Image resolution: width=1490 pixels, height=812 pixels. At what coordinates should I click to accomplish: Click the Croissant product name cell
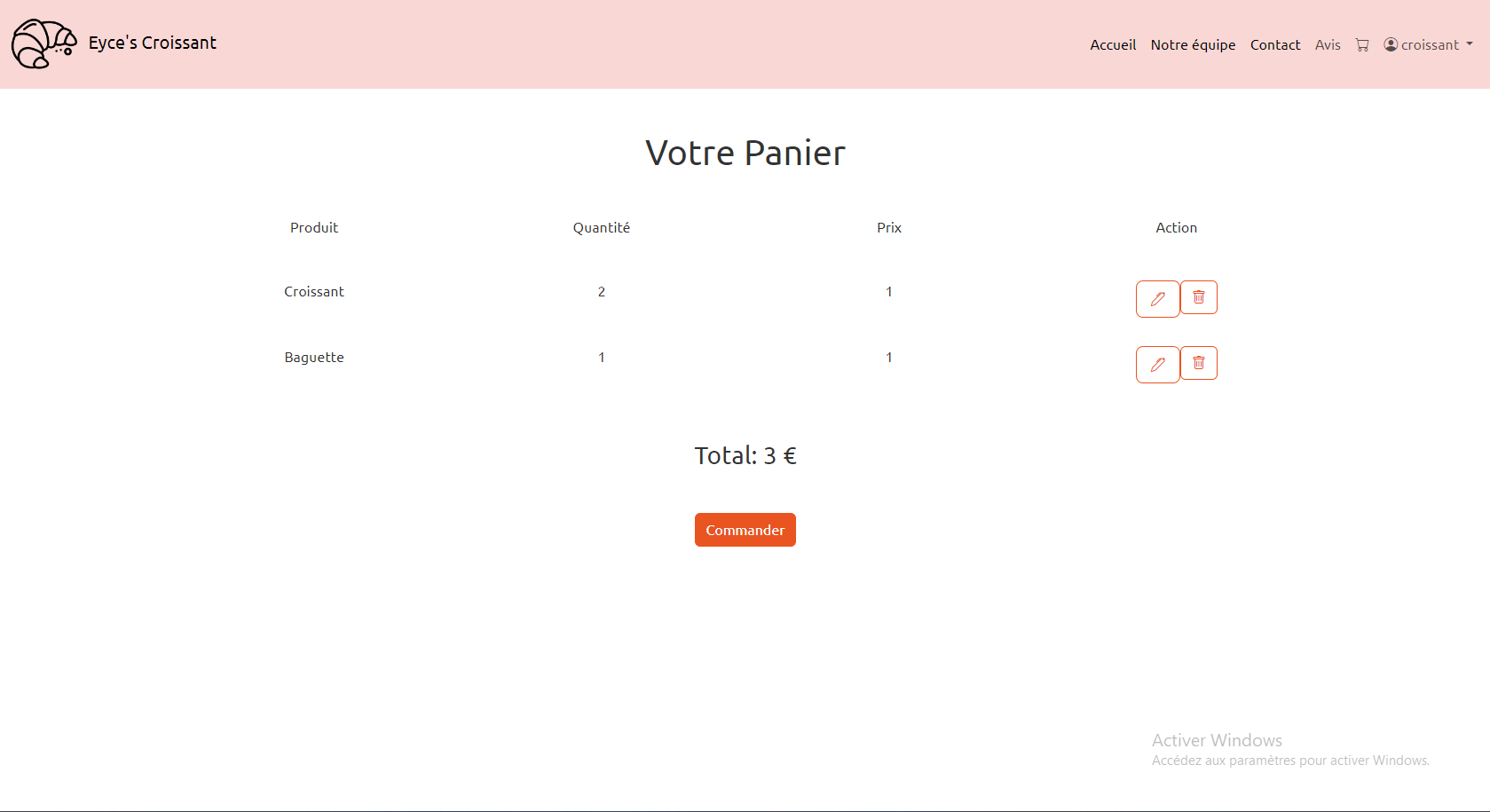[x=314, y=292]
